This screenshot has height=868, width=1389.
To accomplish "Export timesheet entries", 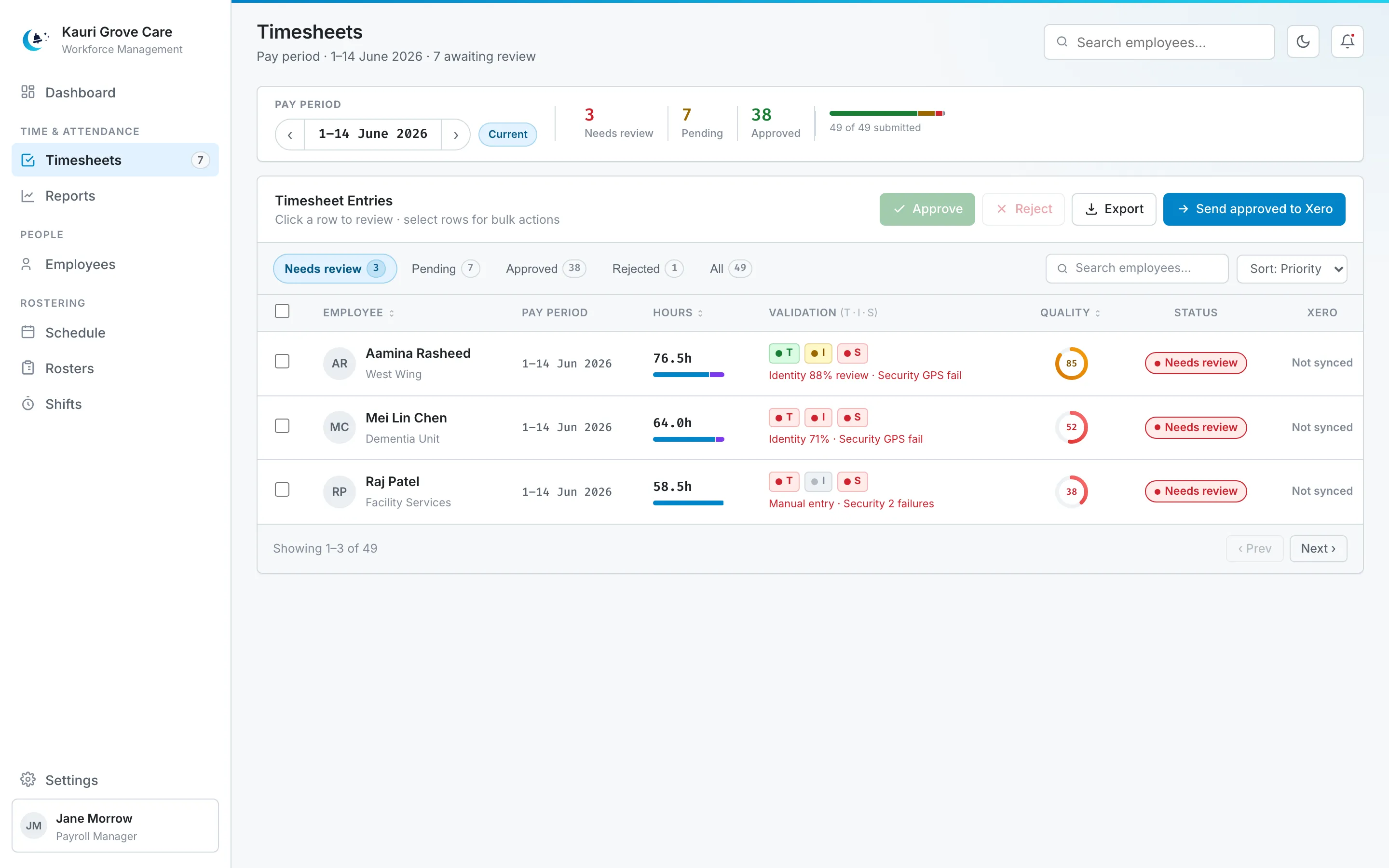I will [x=1114, y=209].
